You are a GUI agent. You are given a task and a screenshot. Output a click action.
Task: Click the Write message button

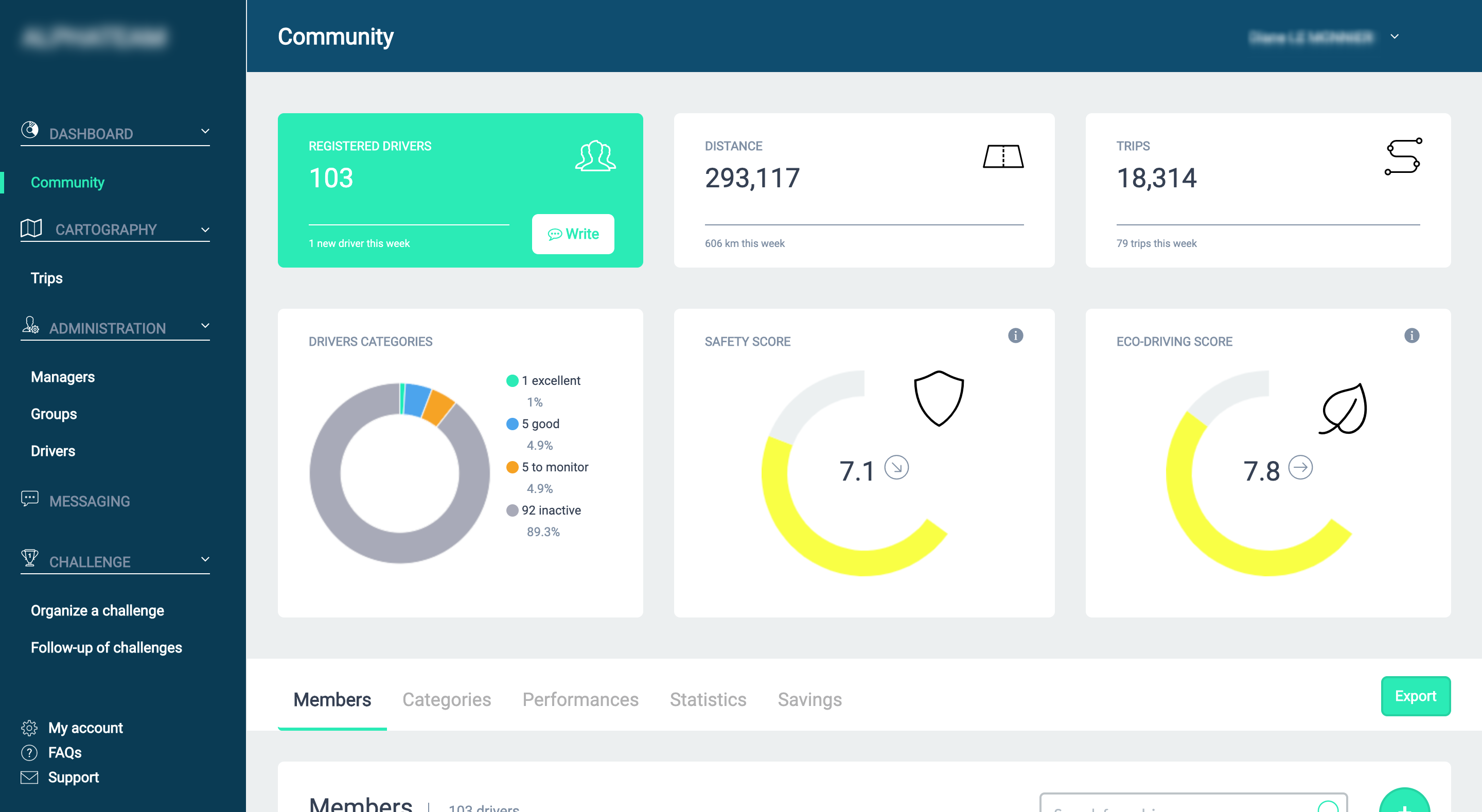[x=573, y=234]
